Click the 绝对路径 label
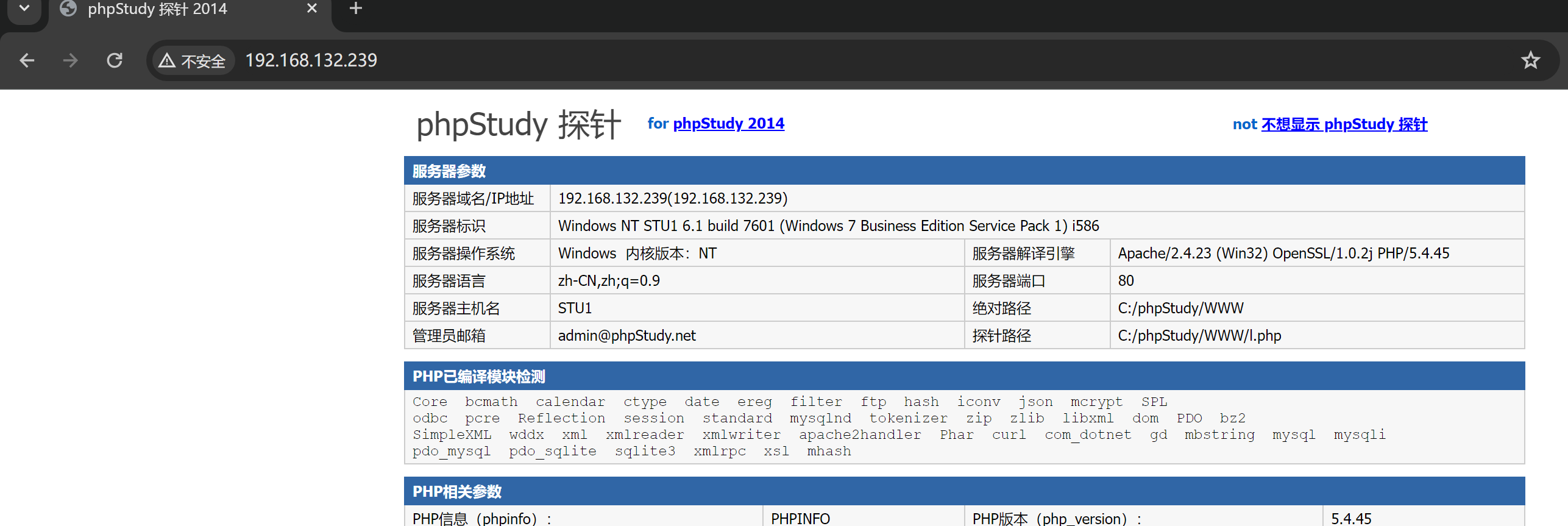 [x=1001, y=308]
